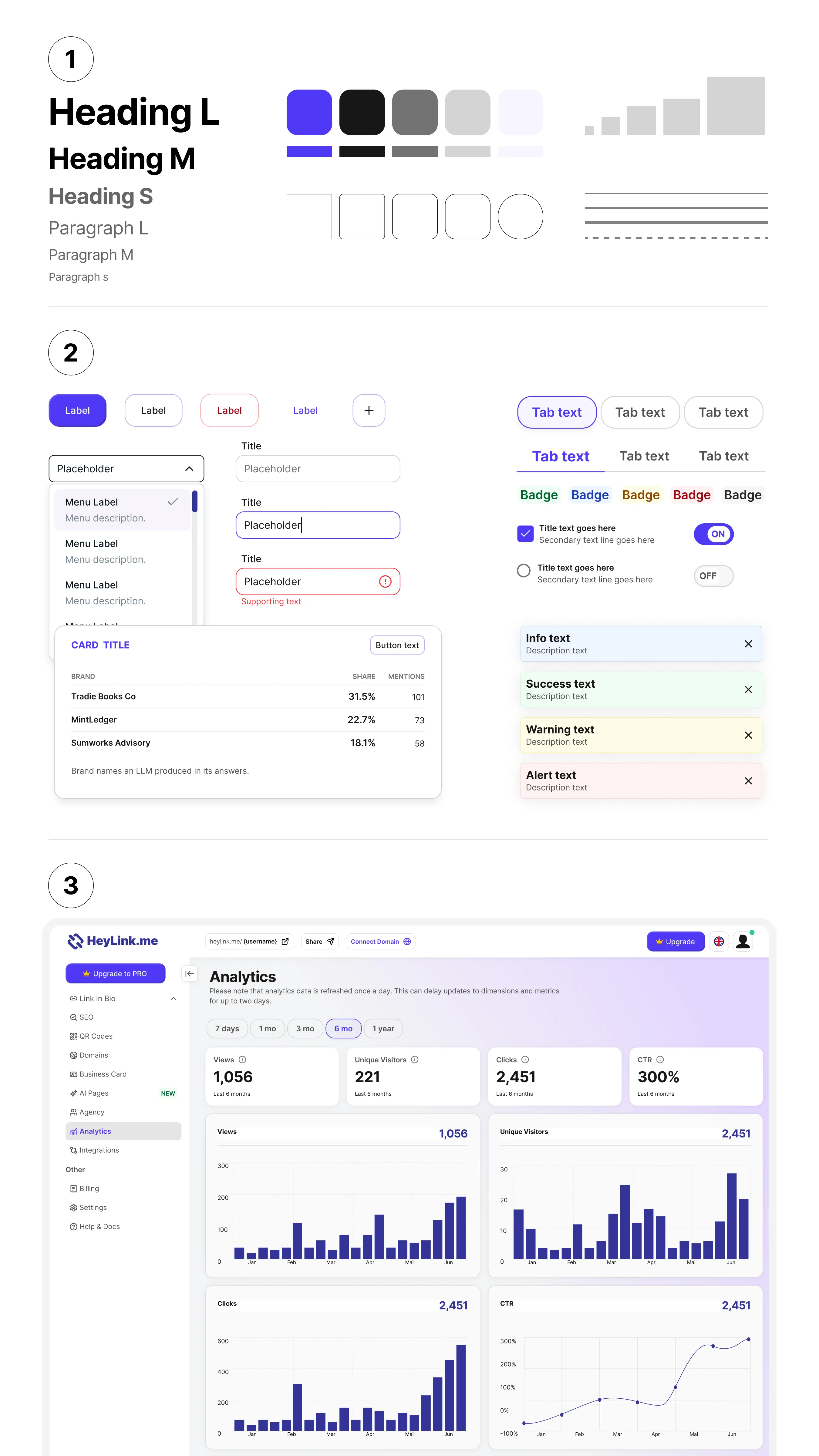The height and width of the screenshot is (1456, 819).
Task: Dismiss the Info text alert
Action: 748,644
